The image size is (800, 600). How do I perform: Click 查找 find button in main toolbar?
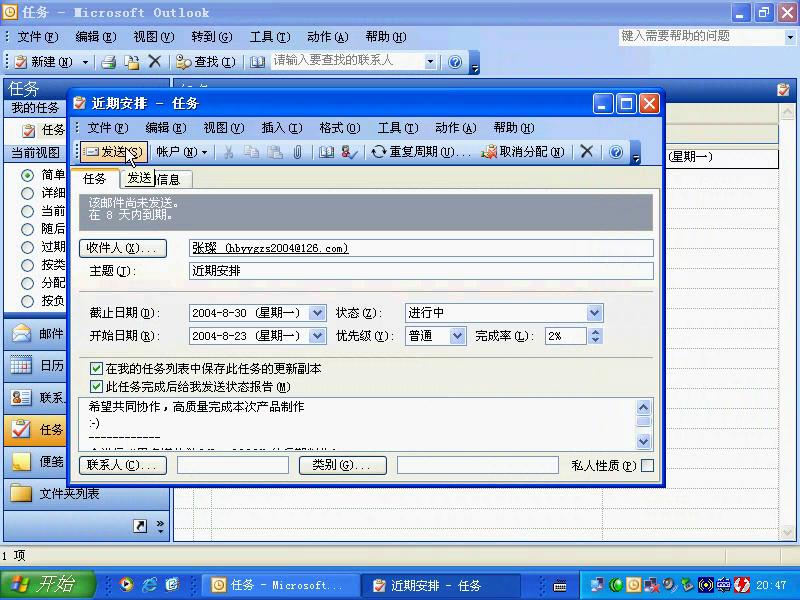pos(206,62)
